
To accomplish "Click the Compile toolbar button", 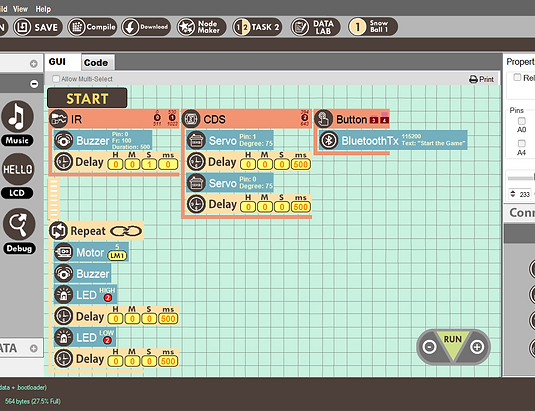I will point(92,27).
